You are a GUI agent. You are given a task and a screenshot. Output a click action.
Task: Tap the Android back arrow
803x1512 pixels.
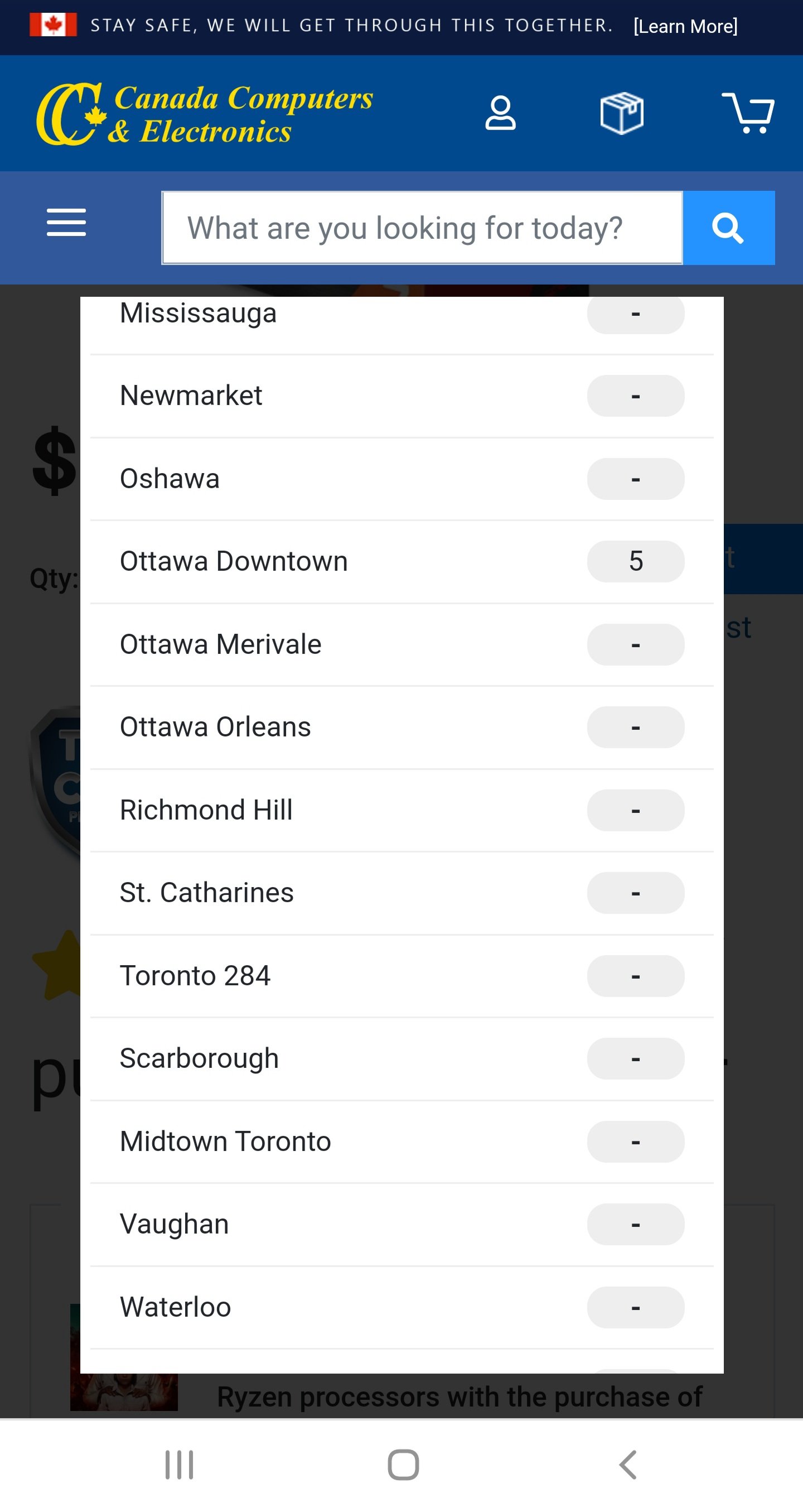pyautogui.click(x=627, y=1465)
